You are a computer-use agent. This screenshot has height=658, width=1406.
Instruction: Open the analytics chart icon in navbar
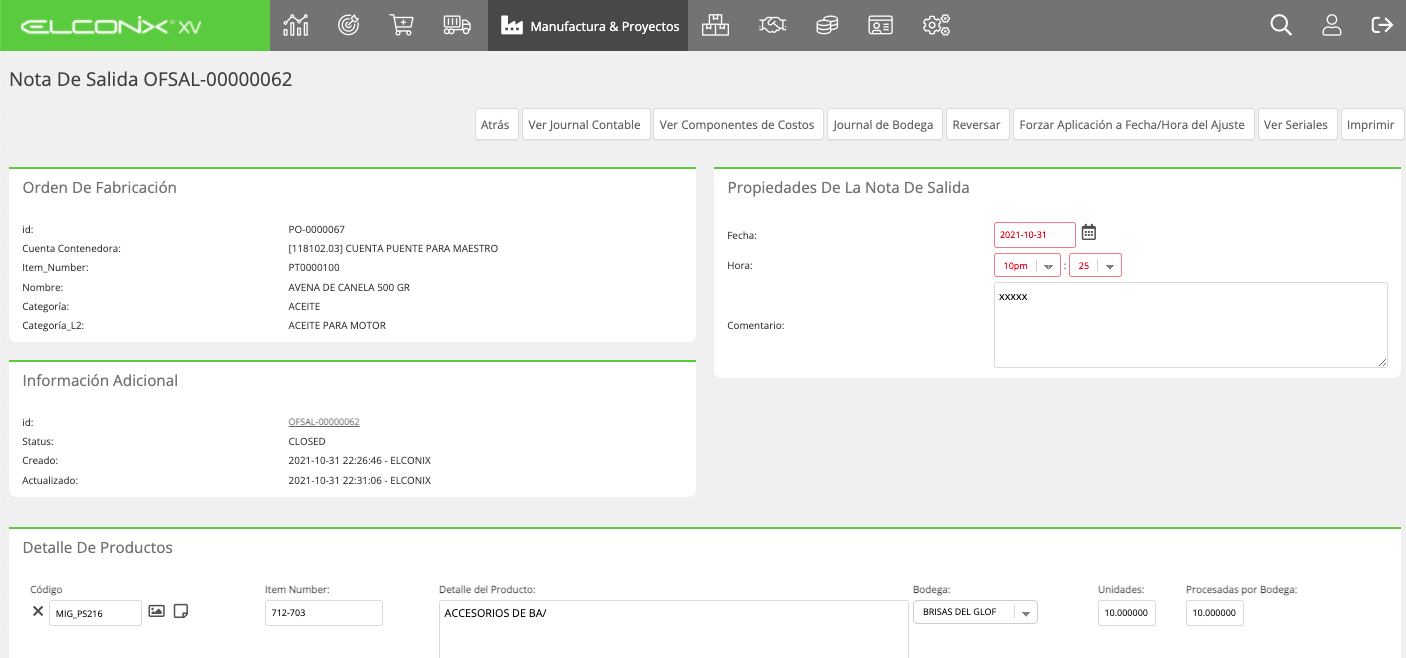pyautogui.click(x=296, y=25)
